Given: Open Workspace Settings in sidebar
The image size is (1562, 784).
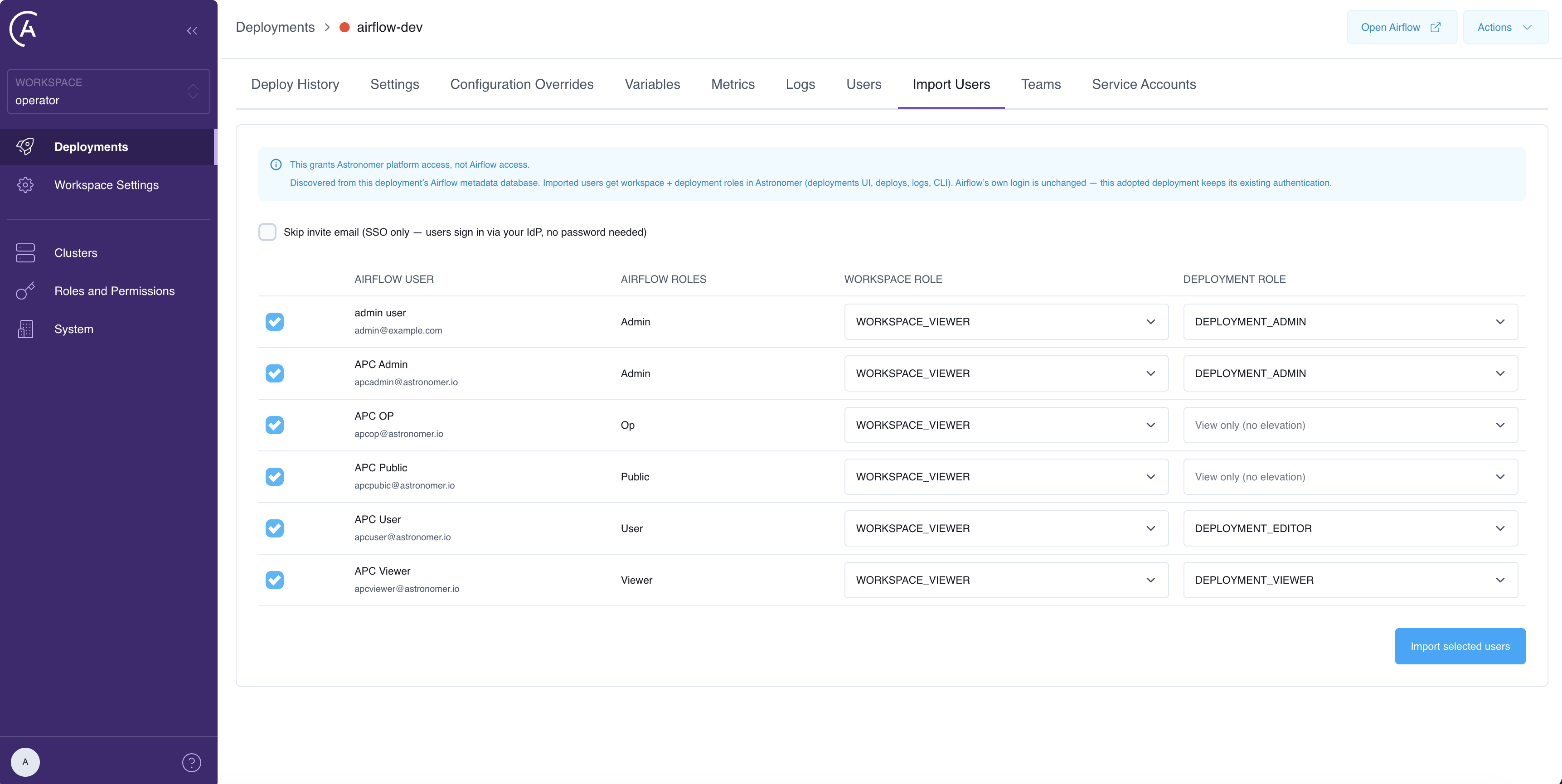Looking at the screenshot, I should coord(108,185).
